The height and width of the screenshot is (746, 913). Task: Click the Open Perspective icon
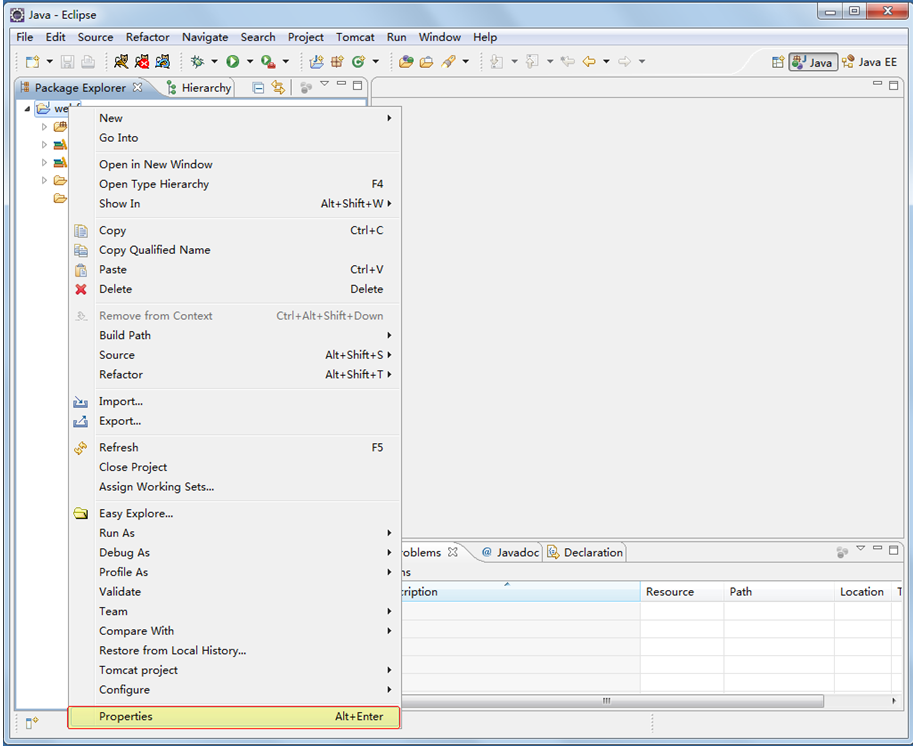pos(778,62)
